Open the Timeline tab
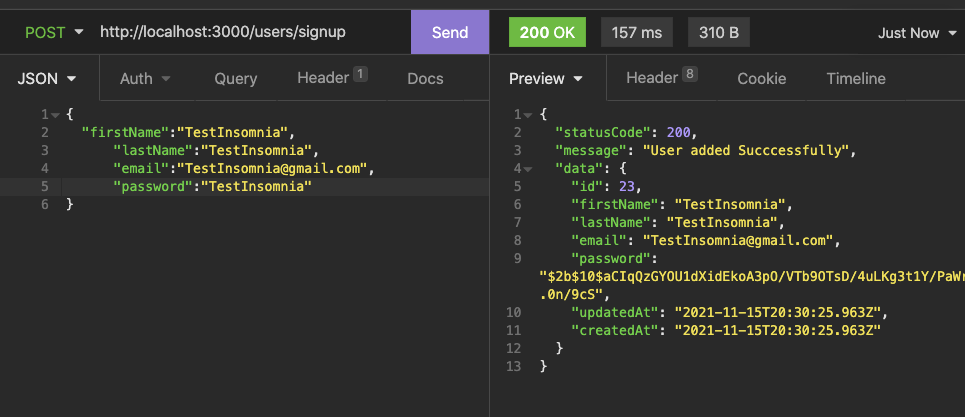Viewport: 965px width, 417px height. coord(856,78)
